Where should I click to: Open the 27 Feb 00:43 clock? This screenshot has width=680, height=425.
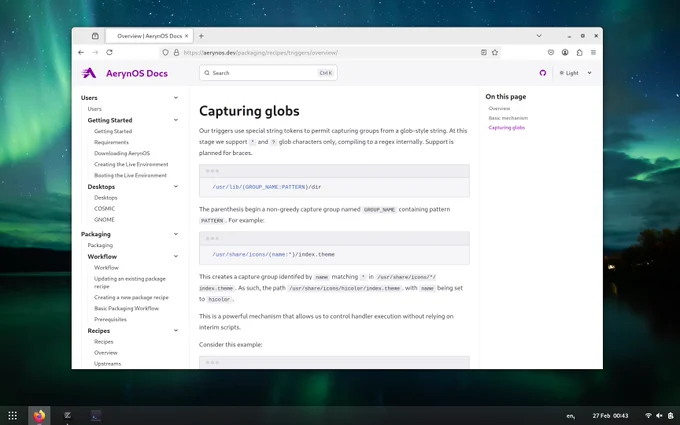[610, 416]
